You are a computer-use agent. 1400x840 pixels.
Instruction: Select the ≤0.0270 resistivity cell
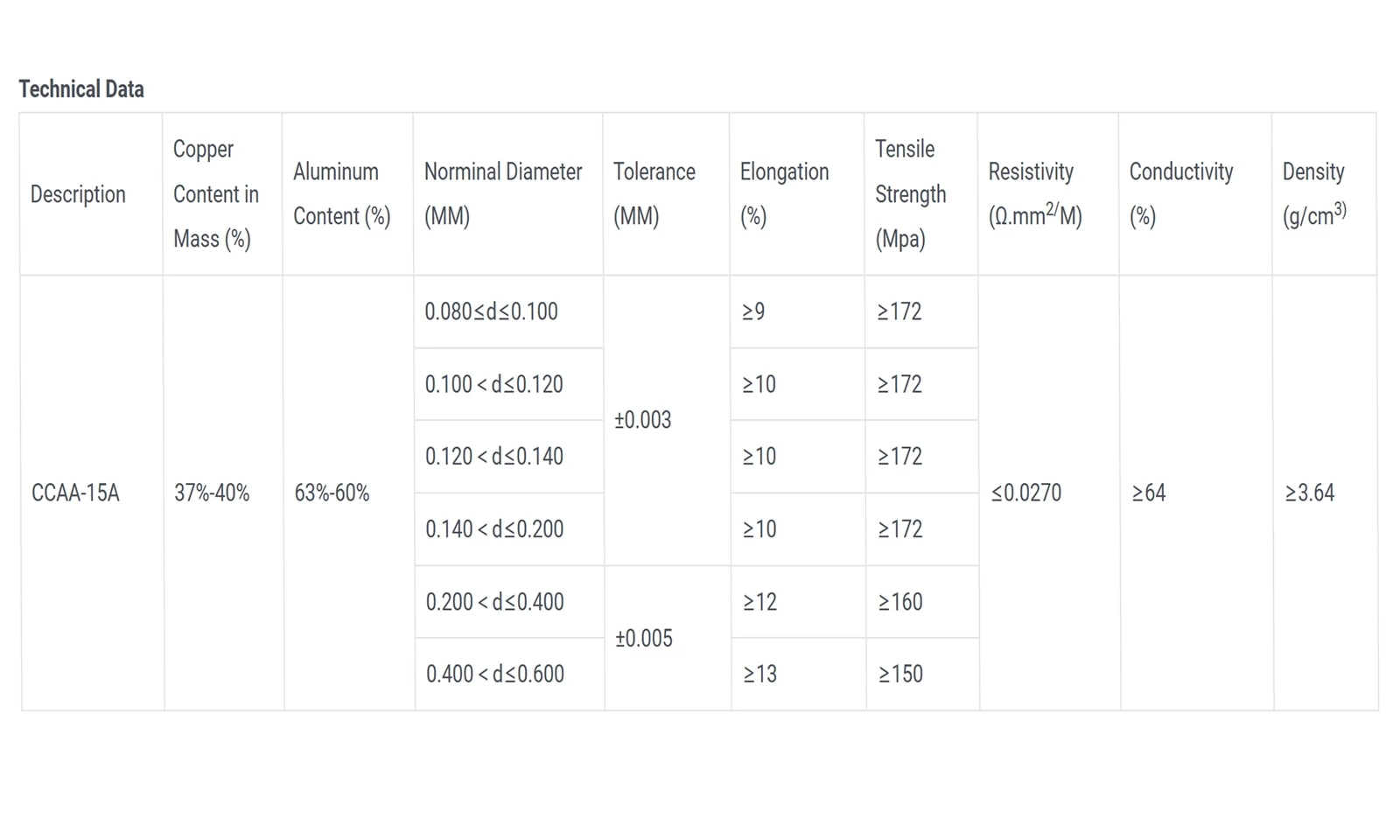pos(1049,493)
